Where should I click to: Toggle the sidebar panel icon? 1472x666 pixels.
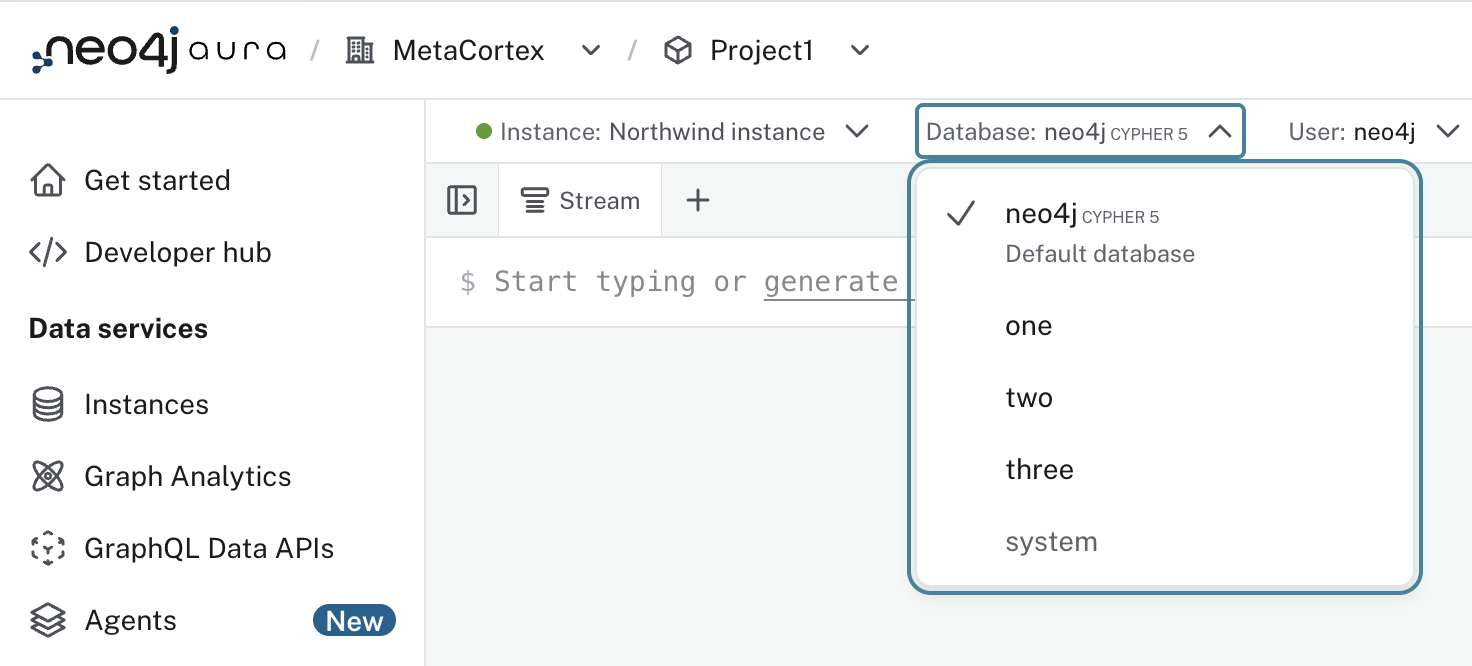(462, 200)
